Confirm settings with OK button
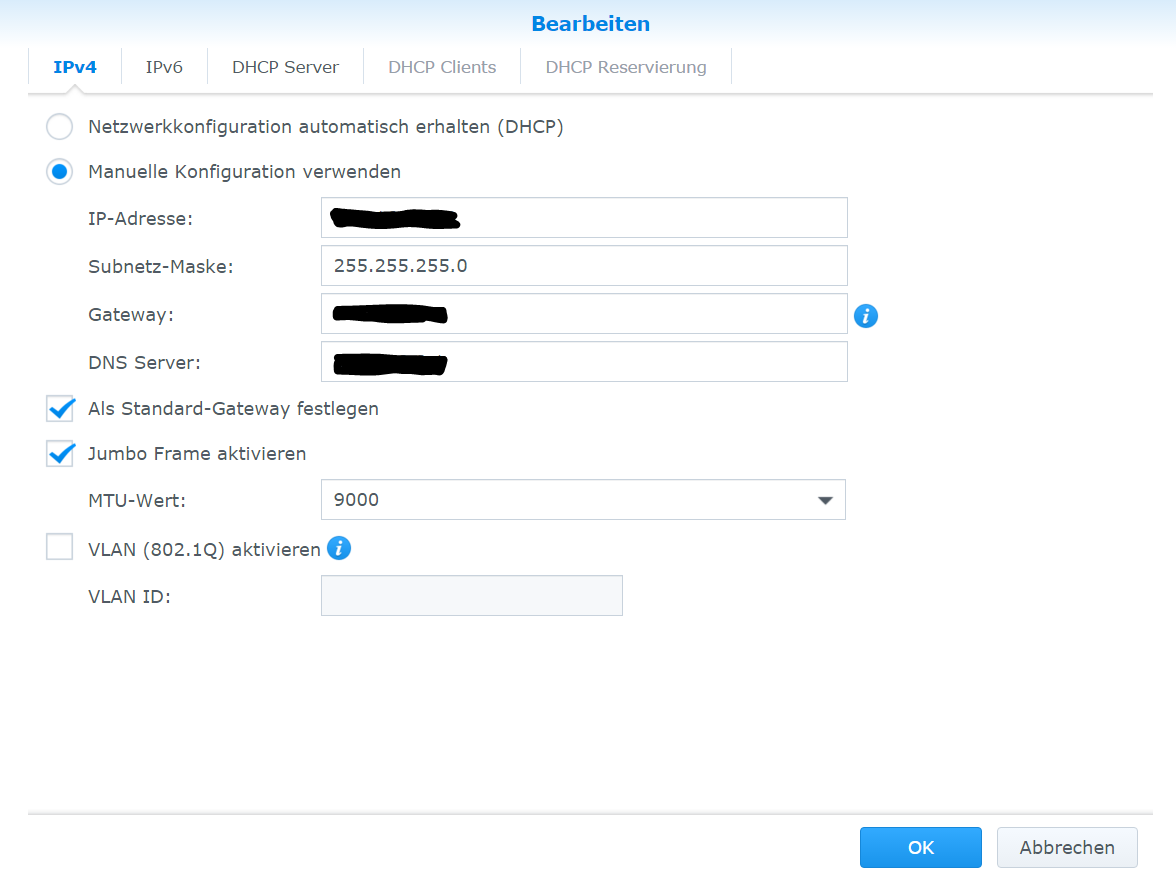Image resolution: width=1176 pixels, height=880 pixels. 920,847
